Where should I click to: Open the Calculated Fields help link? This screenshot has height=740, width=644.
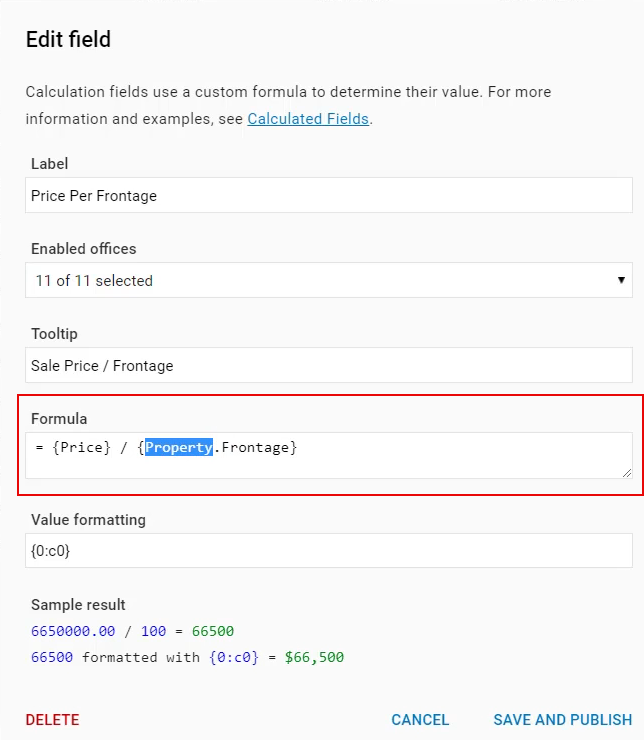point(308,119)
